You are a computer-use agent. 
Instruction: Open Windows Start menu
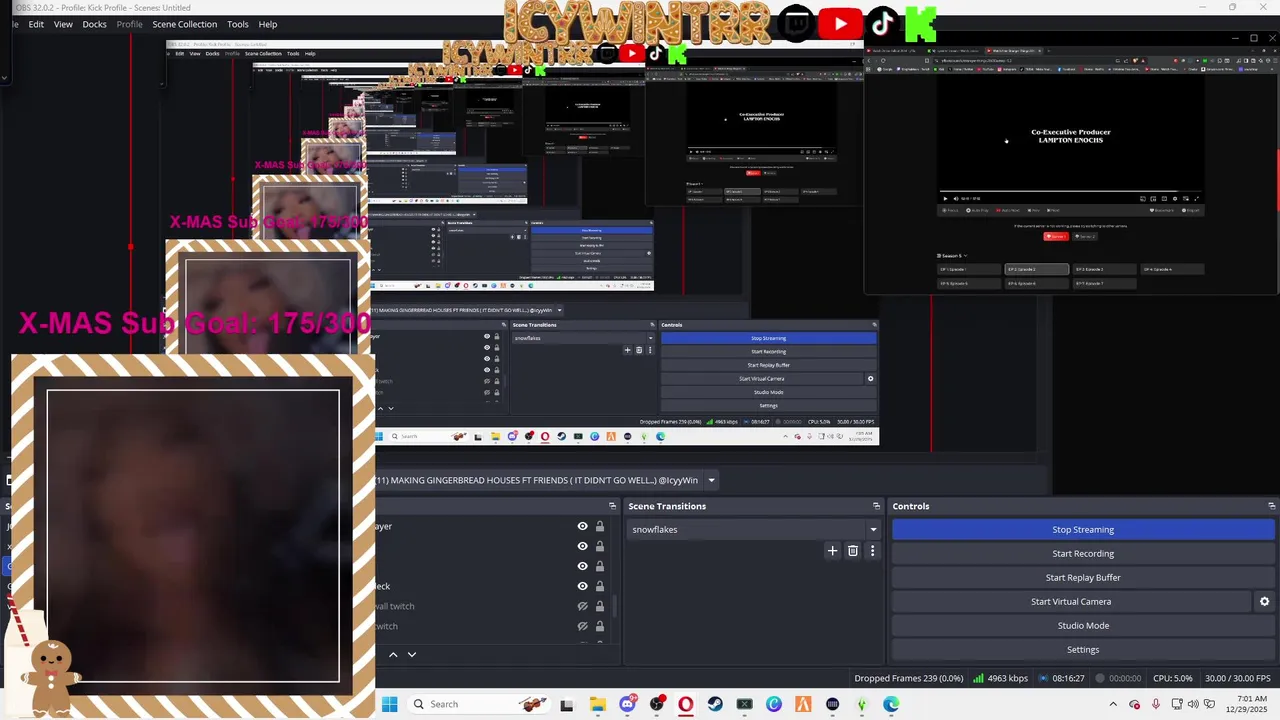pyautogui.click(x=389, y=704)
